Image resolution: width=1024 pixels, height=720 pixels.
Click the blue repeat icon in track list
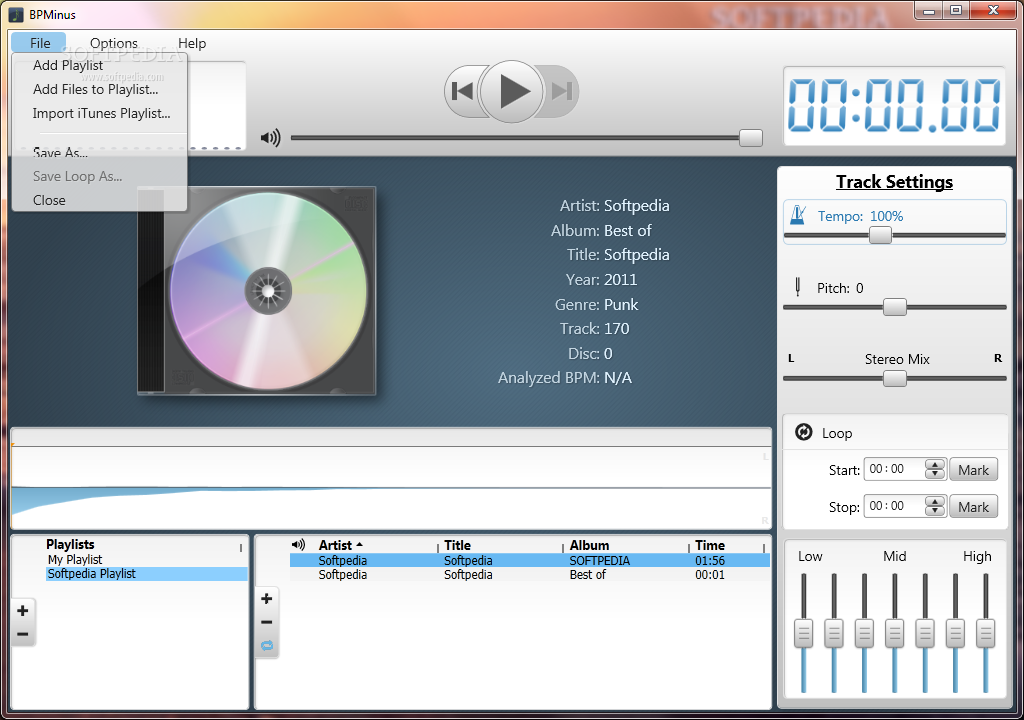266,646
